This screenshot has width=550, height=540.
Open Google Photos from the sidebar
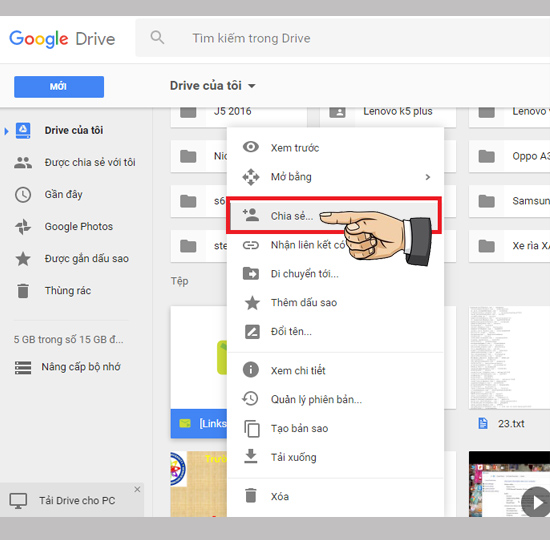click(x=79, y=227)
